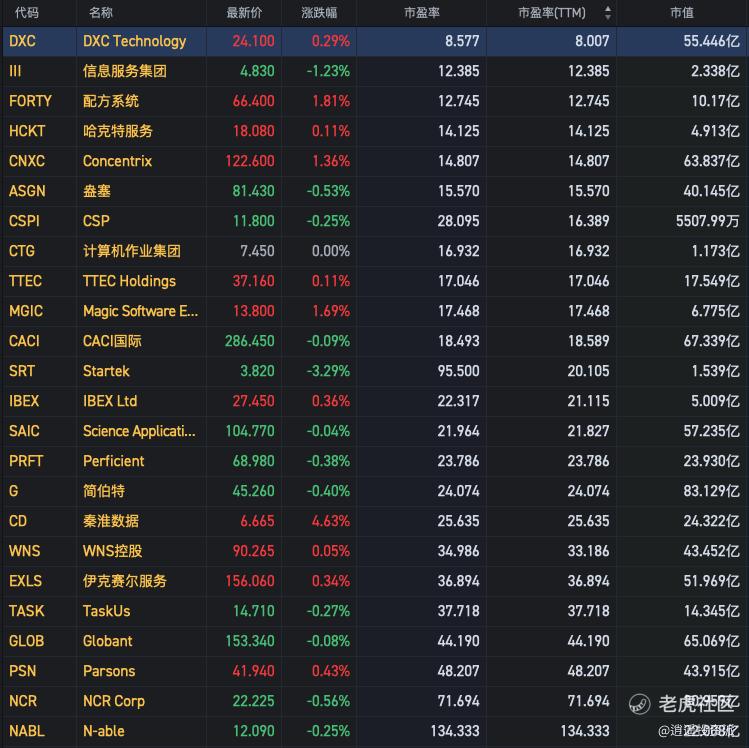Select ticker SAIC
This screenshot has width=749, height=748.
click(x=24, y=431)
